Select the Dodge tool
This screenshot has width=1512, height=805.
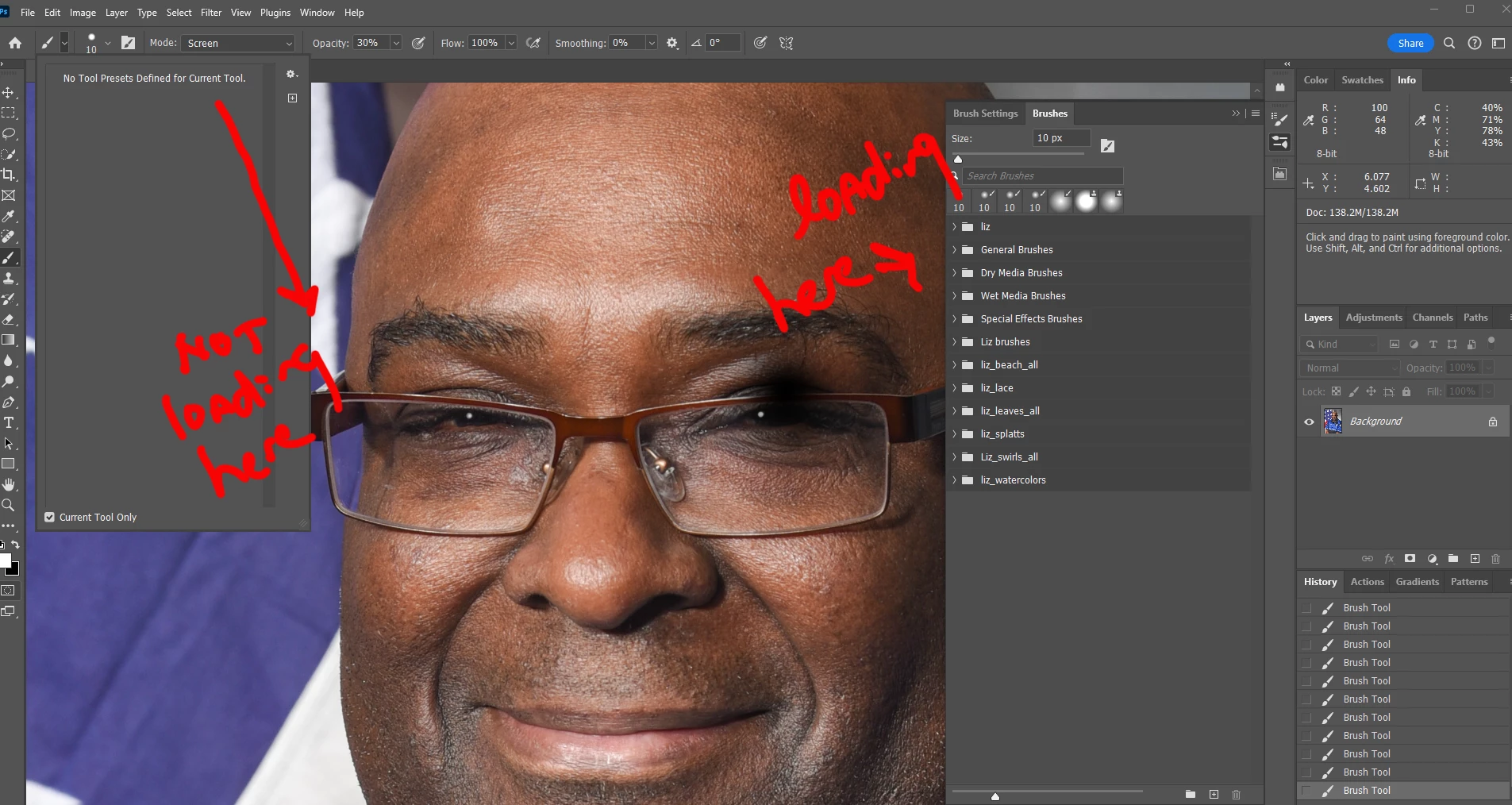[x=9, y=381]
